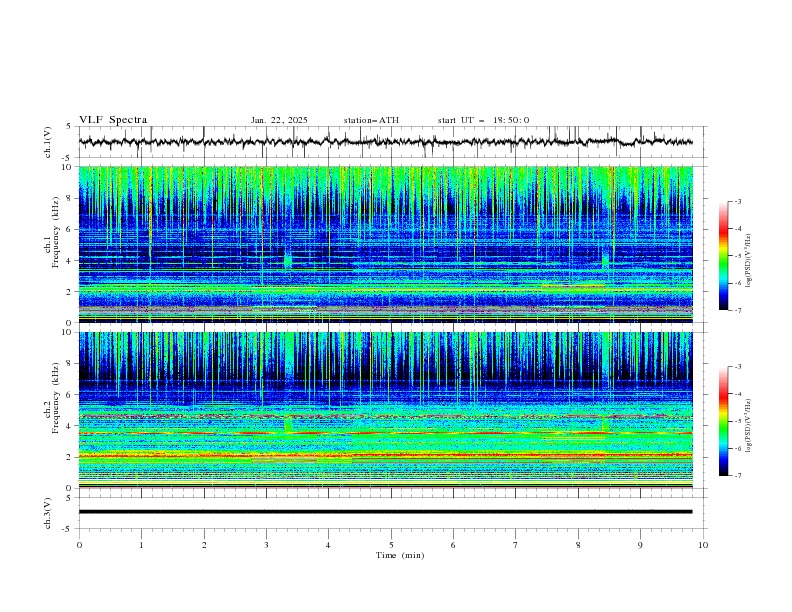
Task: Click the date "Jan. 22, 2025"
Action: coord(279,120)
